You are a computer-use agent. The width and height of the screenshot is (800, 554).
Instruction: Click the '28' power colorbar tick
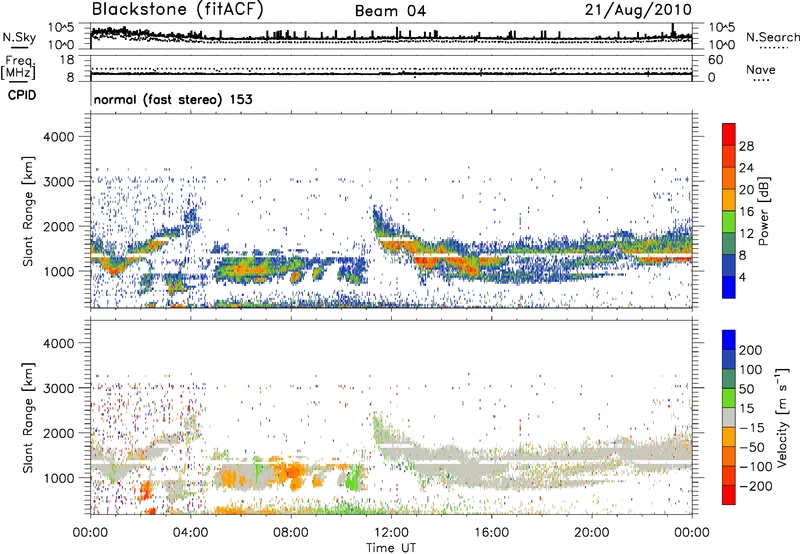coord(746,146)
